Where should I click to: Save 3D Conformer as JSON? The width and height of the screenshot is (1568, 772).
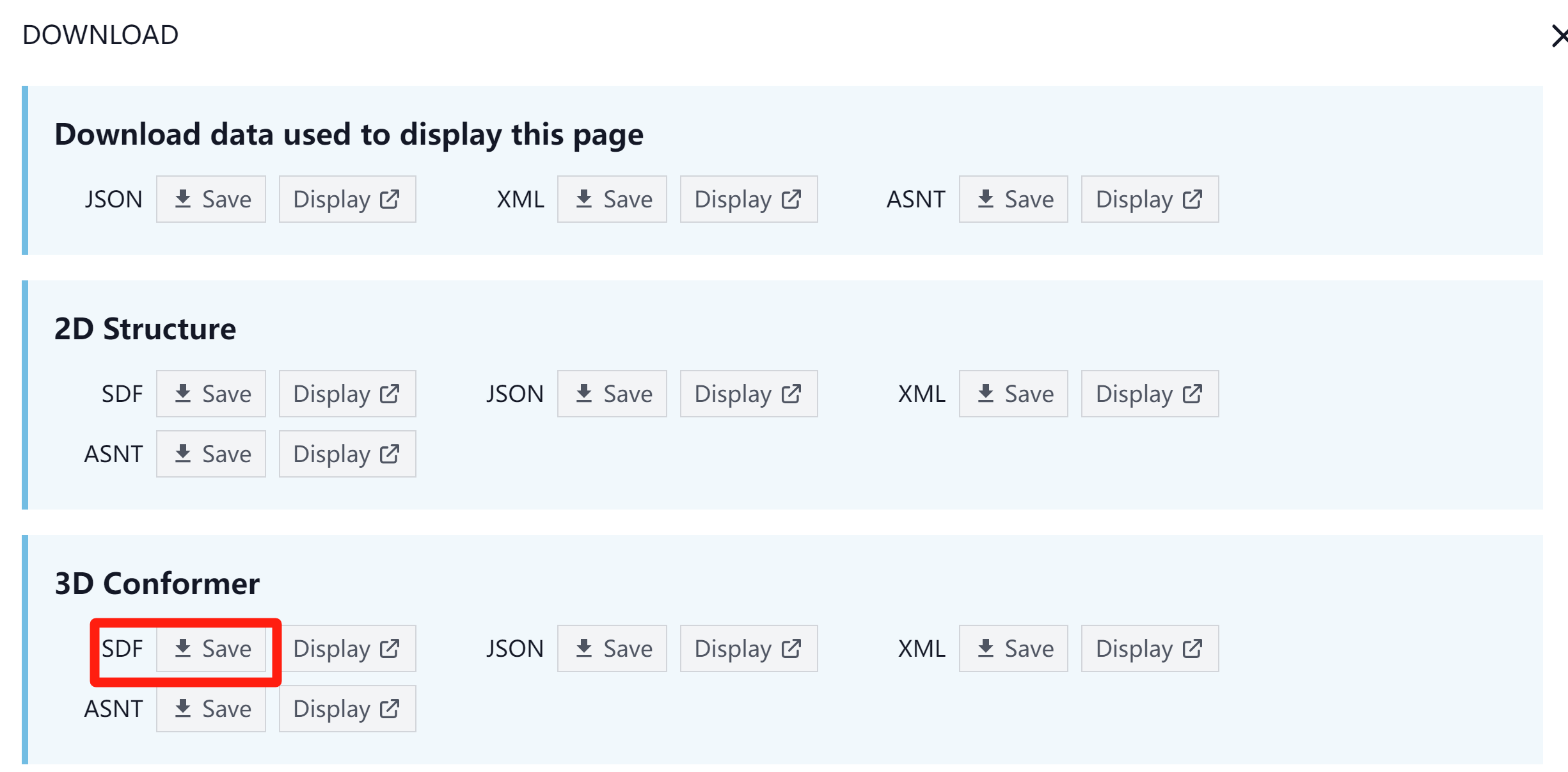click(x=612, y=648)
